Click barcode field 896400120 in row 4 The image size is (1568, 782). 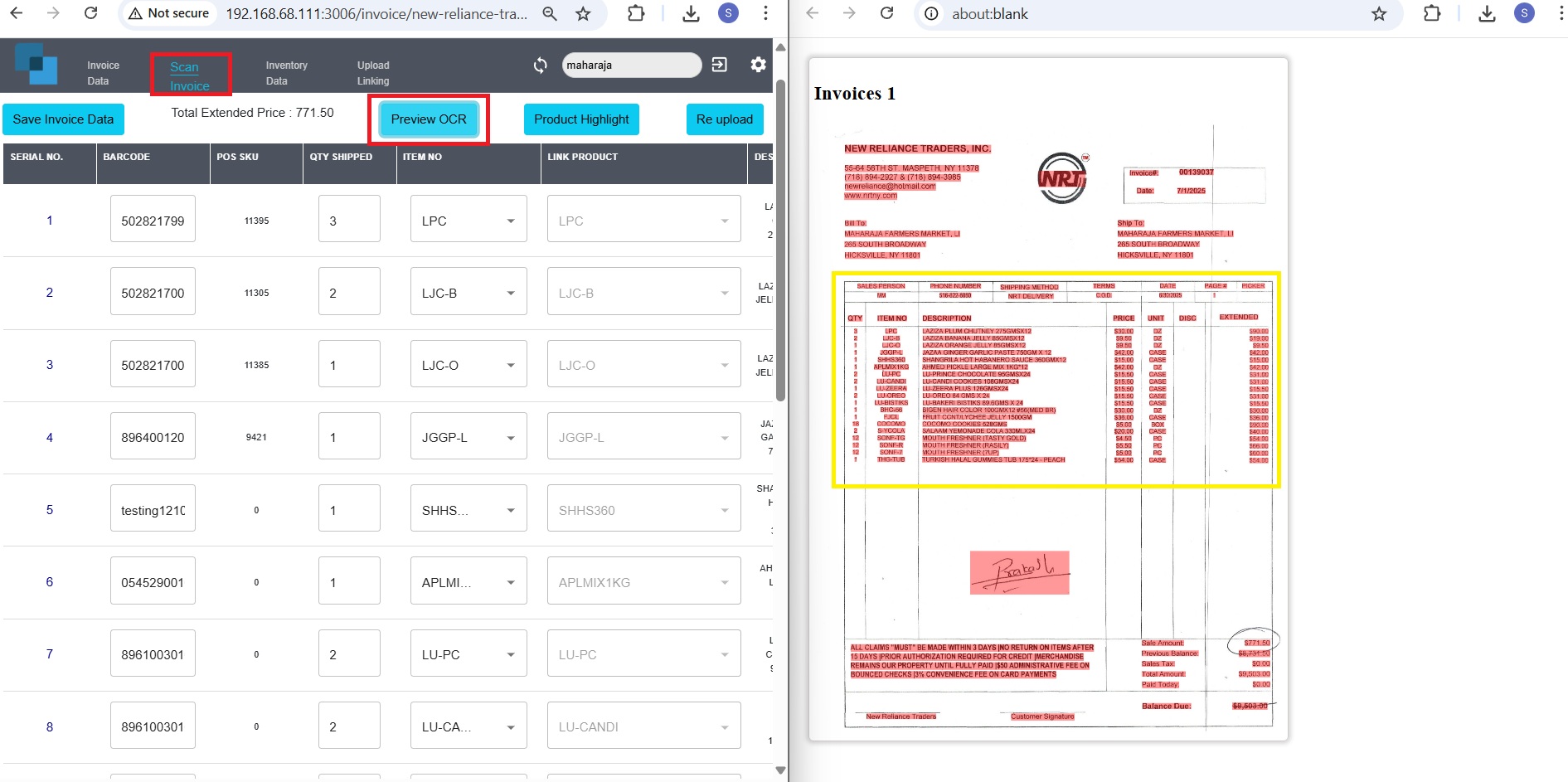click(153, 437)
